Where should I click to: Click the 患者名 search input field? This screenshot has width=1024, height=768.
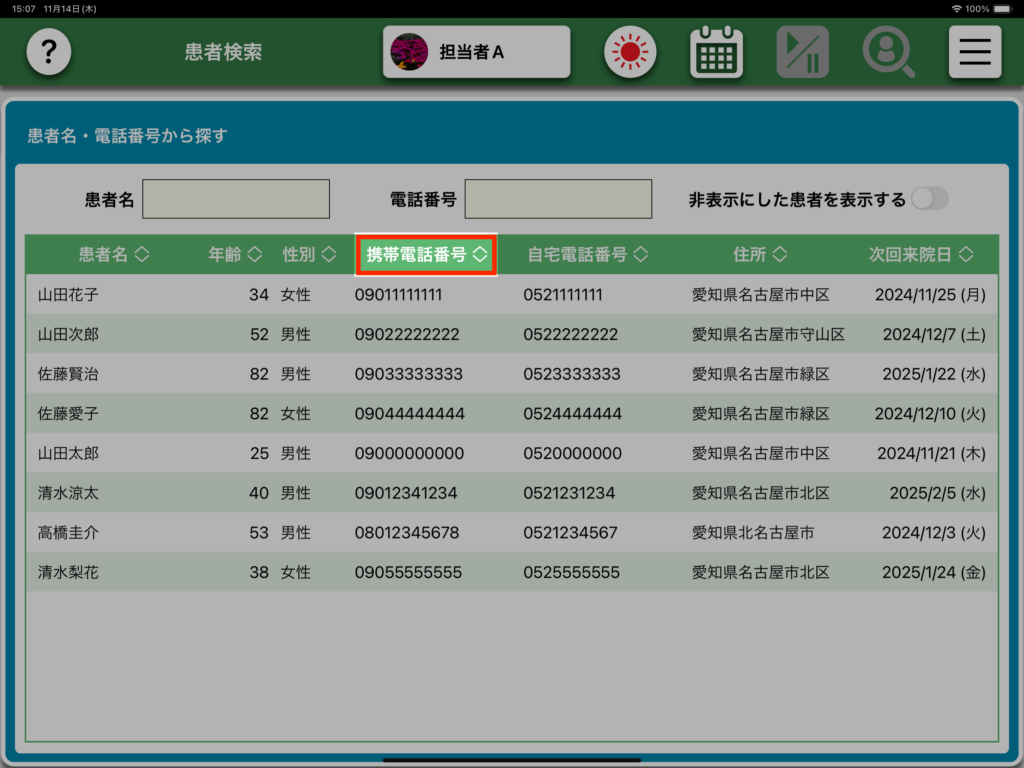click(236, 199)
